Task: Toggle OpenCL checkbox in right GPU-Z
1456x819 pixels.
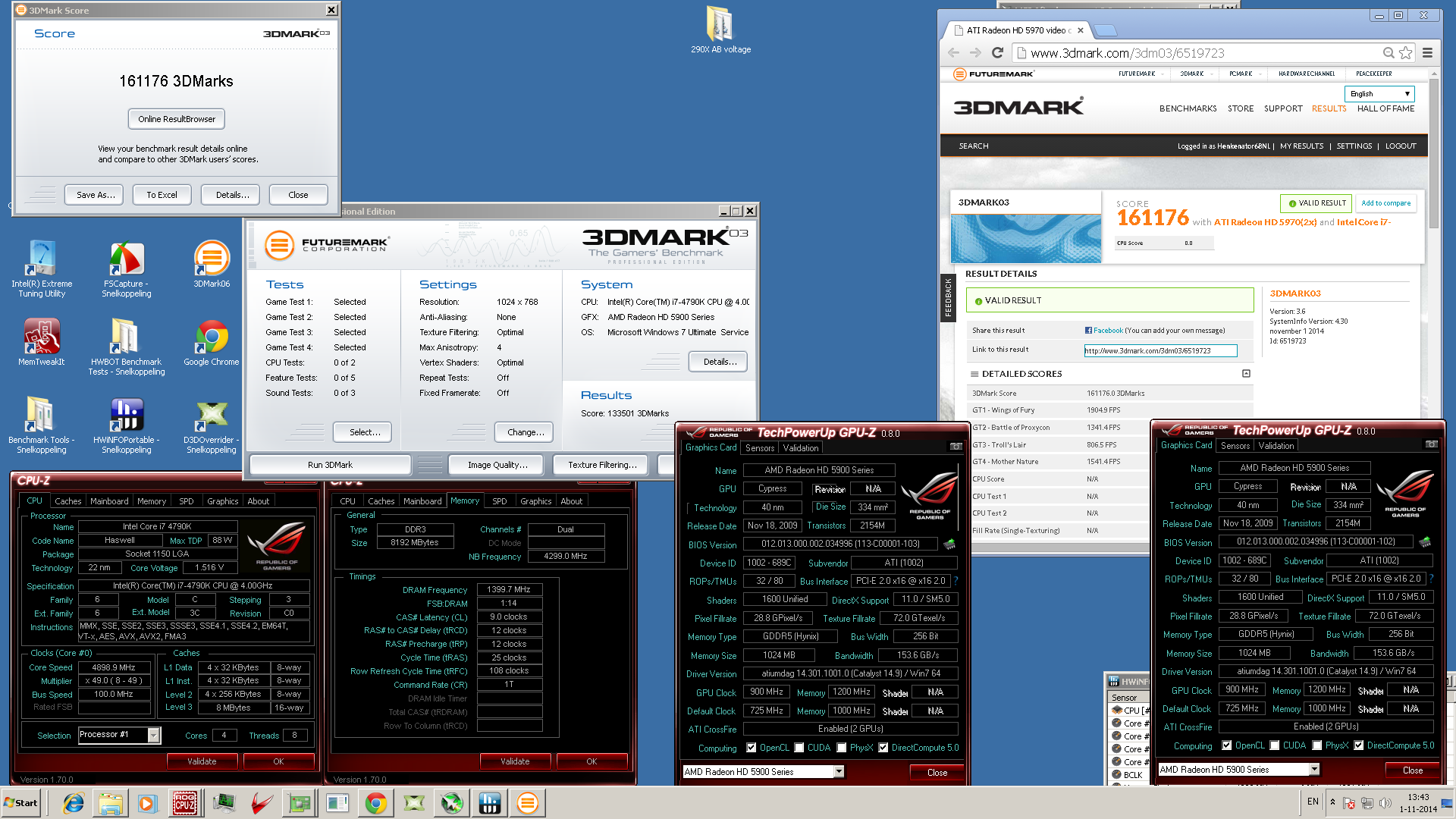Action: point(1227,745)
